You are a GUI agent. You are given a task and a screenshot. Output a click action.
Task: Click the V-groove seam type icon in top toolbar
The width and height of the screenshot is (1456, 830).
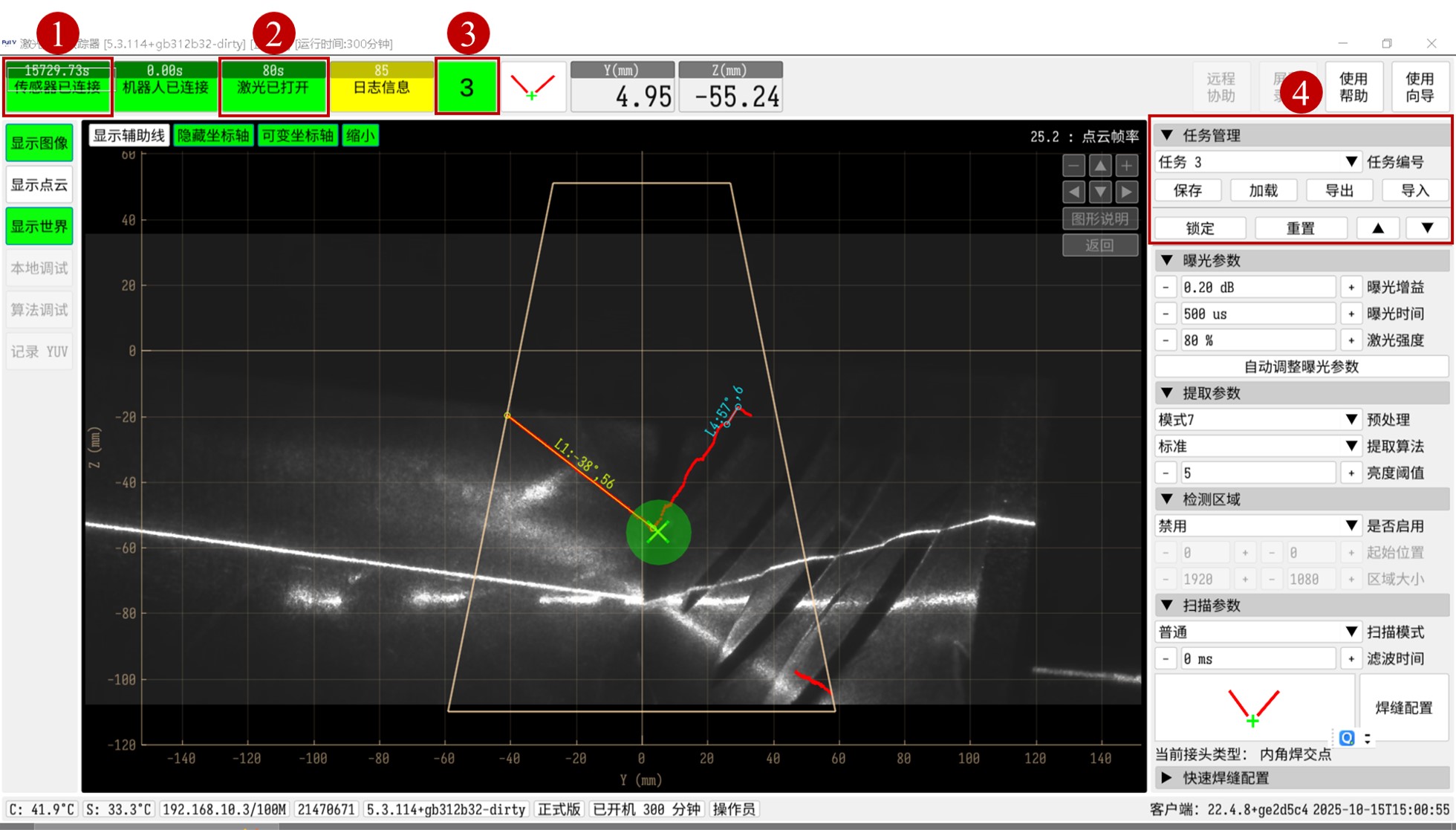[x=533, y=87]
